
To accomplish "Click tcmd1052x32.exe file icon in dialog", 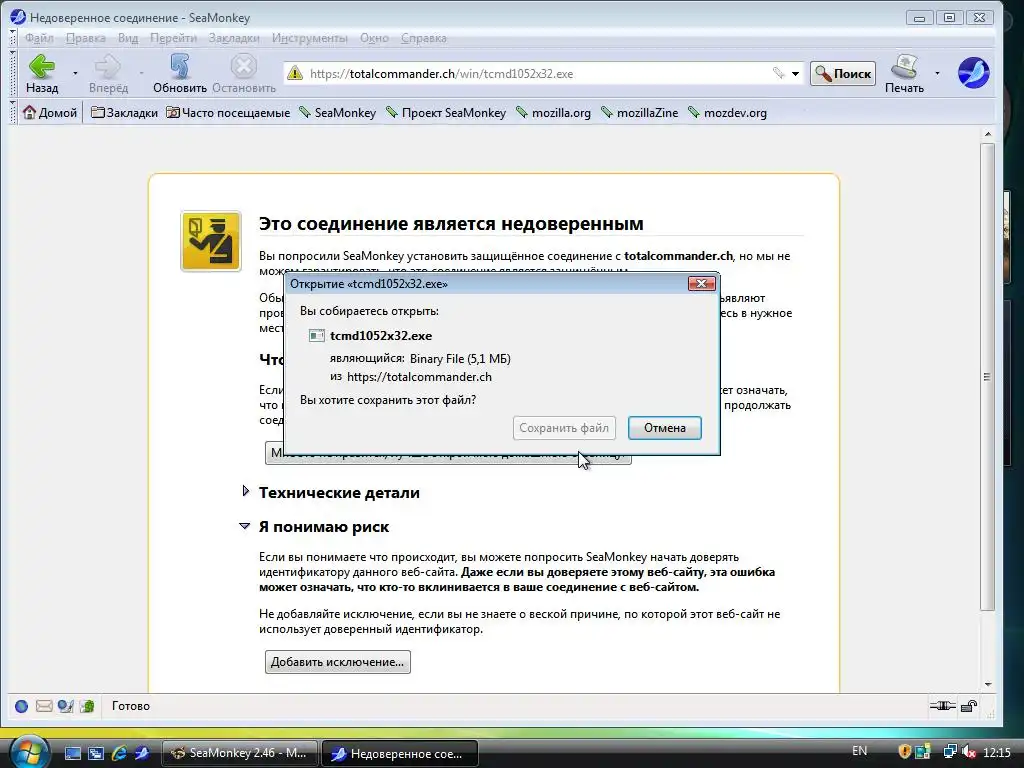I will [317, 336].
